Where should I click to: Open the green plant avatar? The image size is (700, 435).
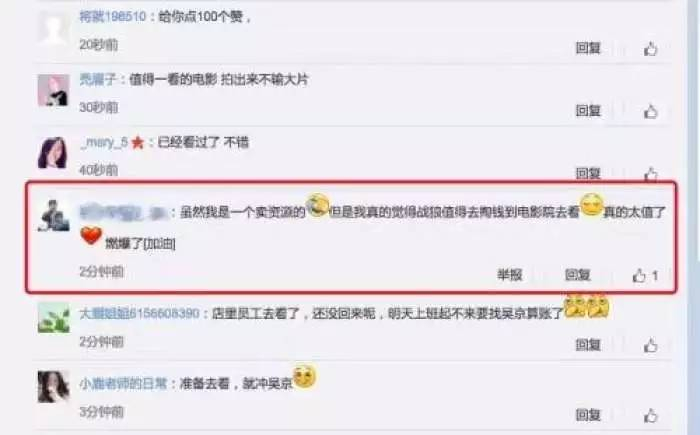point(54,318)
